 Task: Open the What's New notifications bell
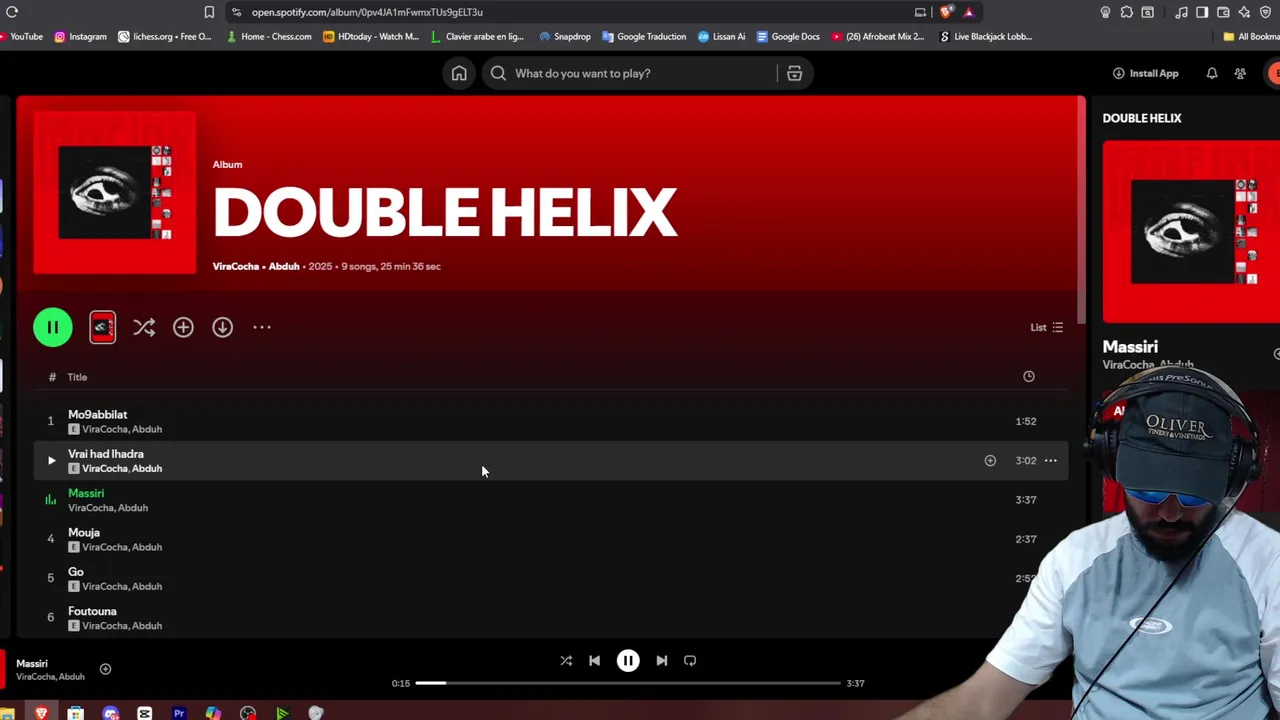pos(1211,73)
